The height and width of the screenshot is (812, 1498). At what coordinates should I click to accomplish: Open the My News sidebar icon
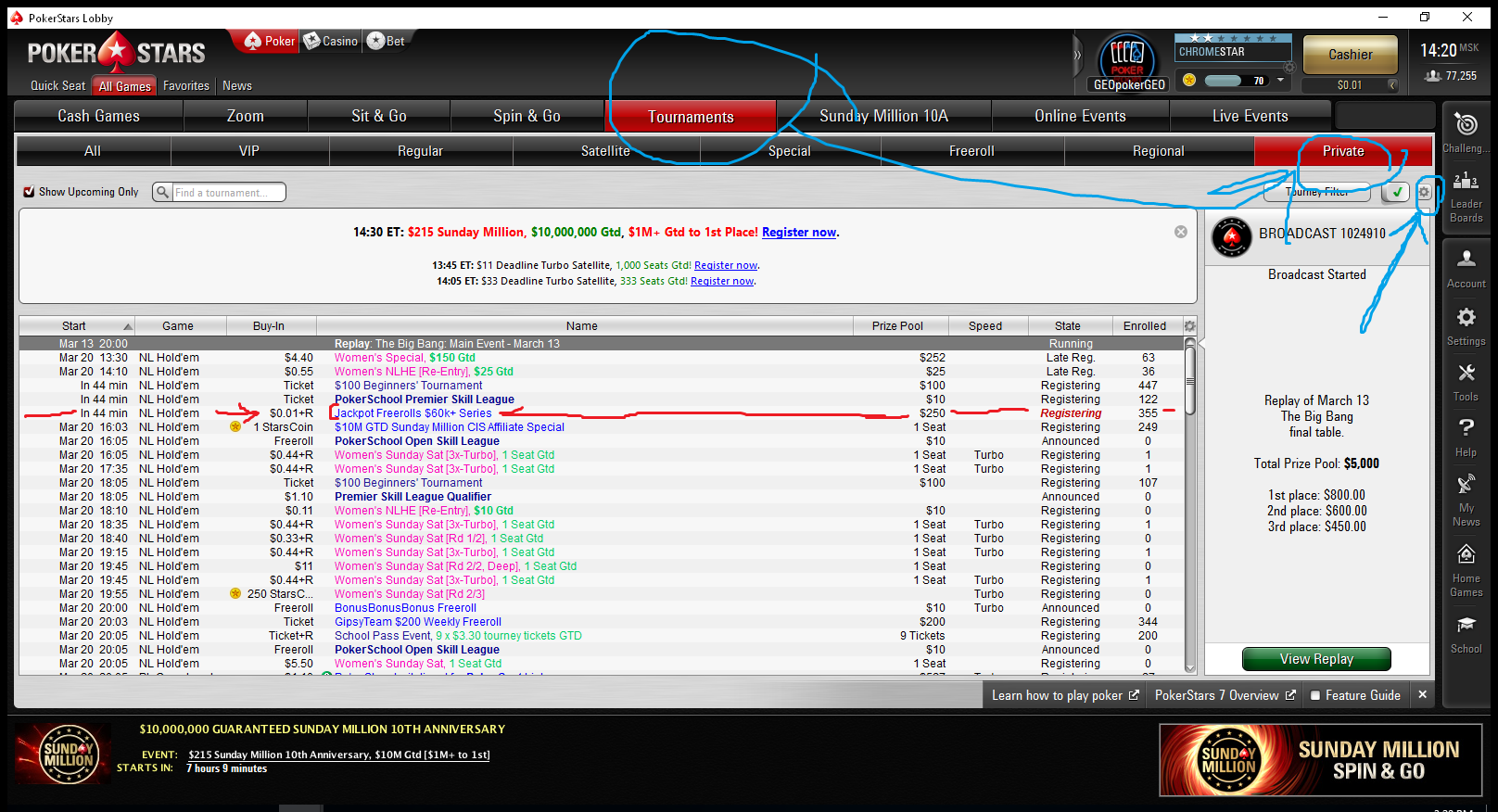[x=1466, y=500]
